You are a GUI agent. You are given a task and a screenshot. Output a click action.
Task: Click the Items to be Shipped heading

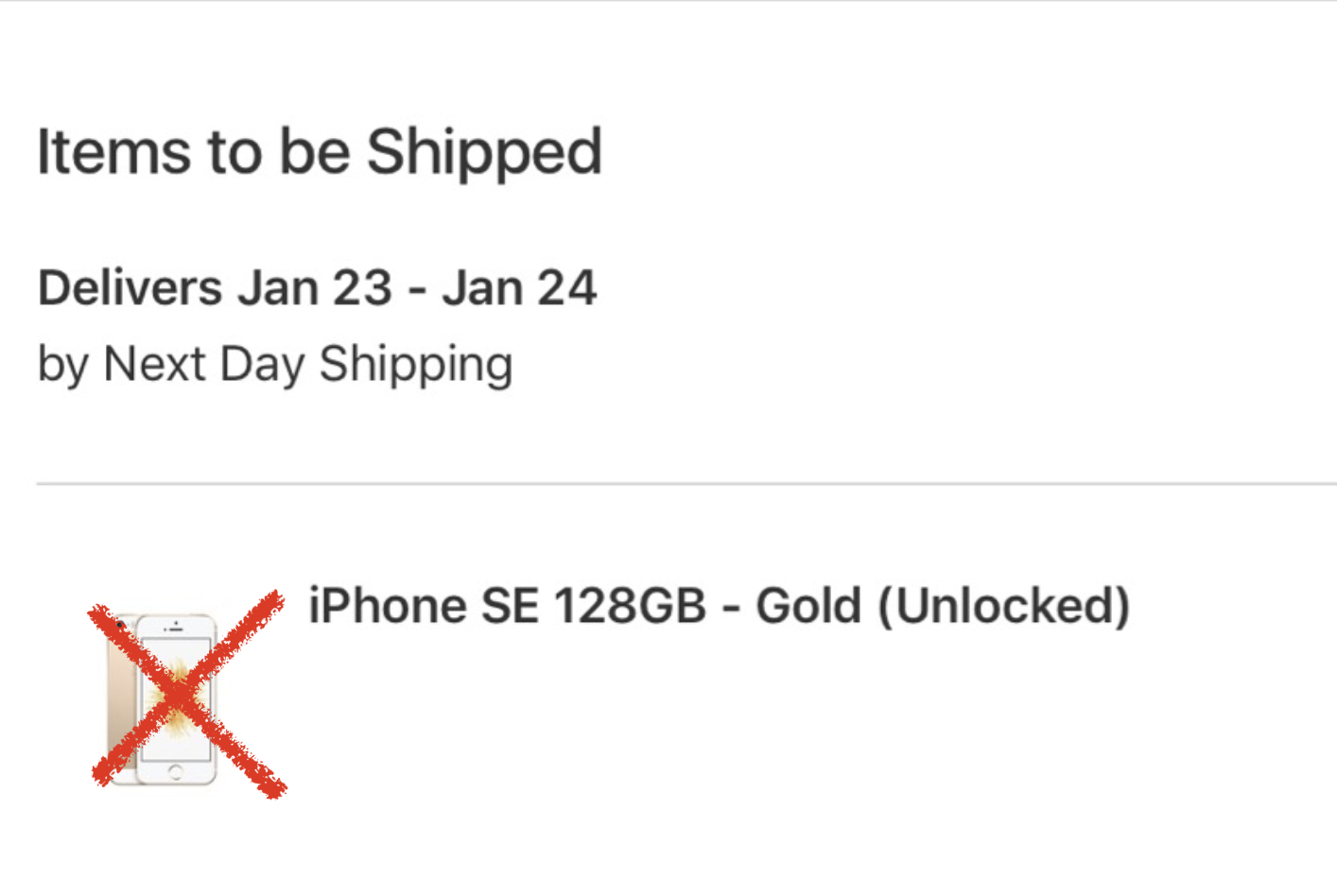point(320,152)
